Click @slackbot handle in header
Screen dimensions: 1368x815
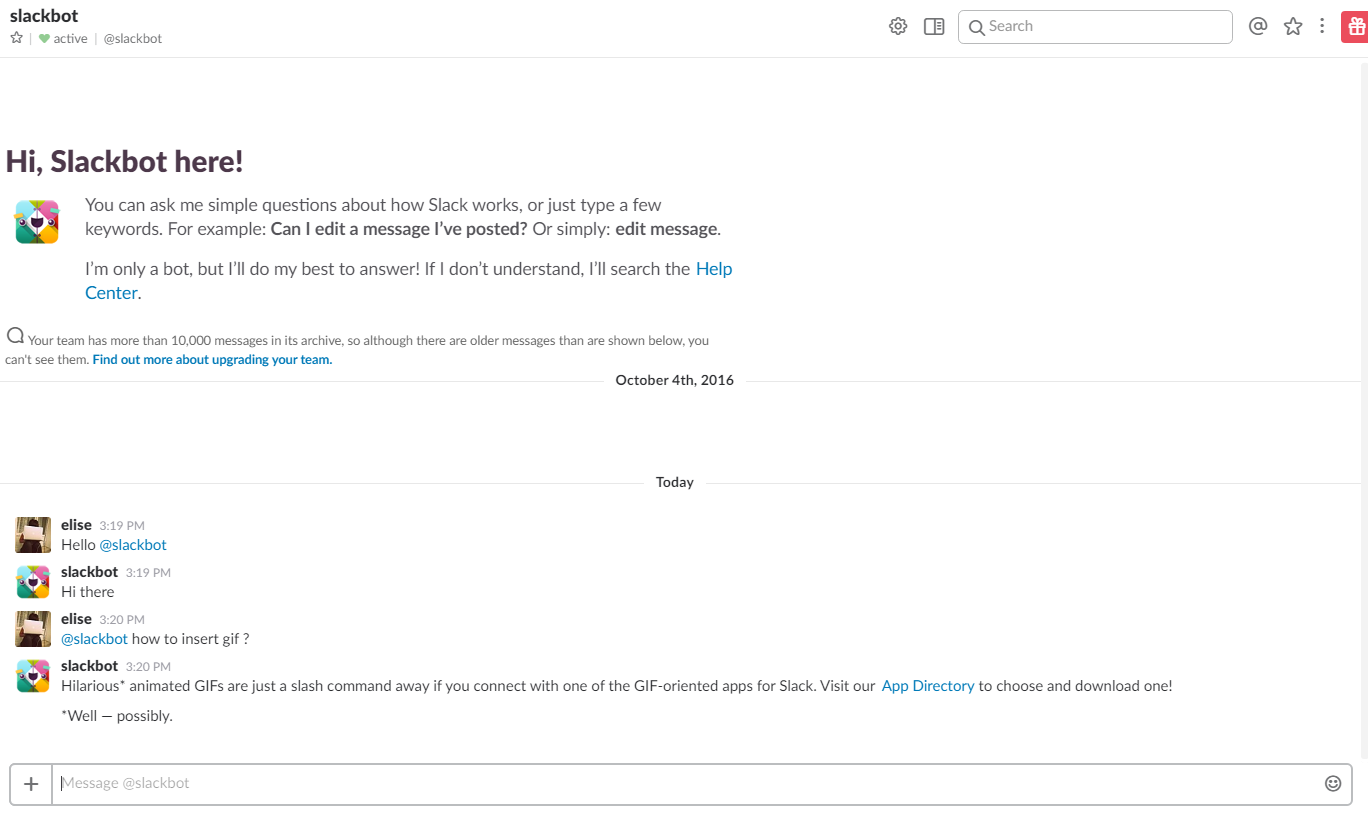pyautogui.click(x=133, y=39)
